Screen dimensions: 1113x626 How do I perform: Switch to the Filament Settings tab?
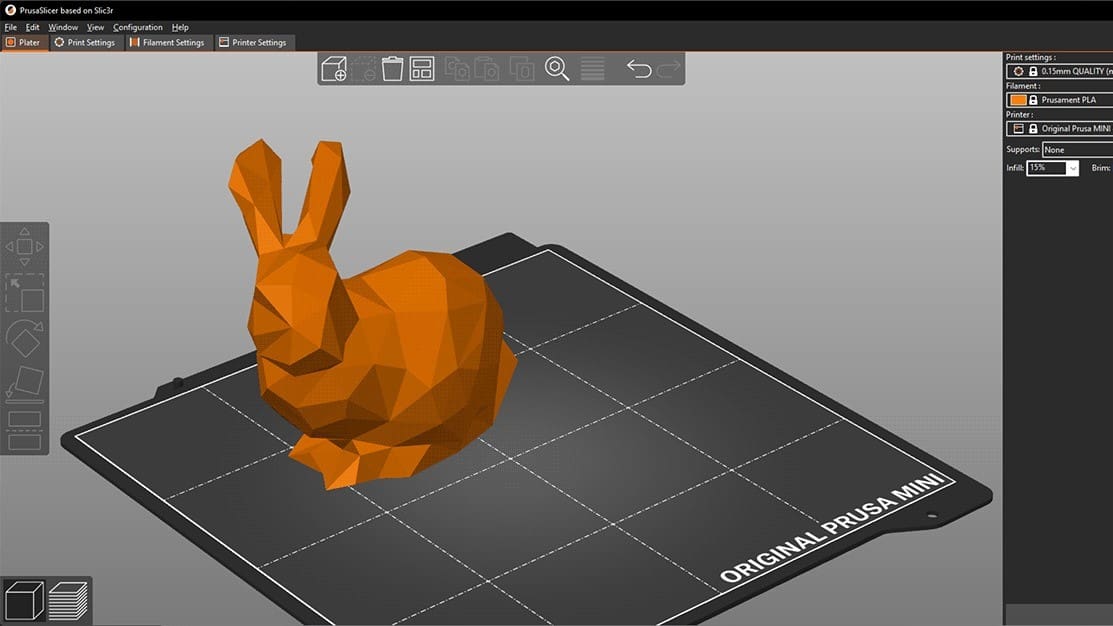click(168, 43)
